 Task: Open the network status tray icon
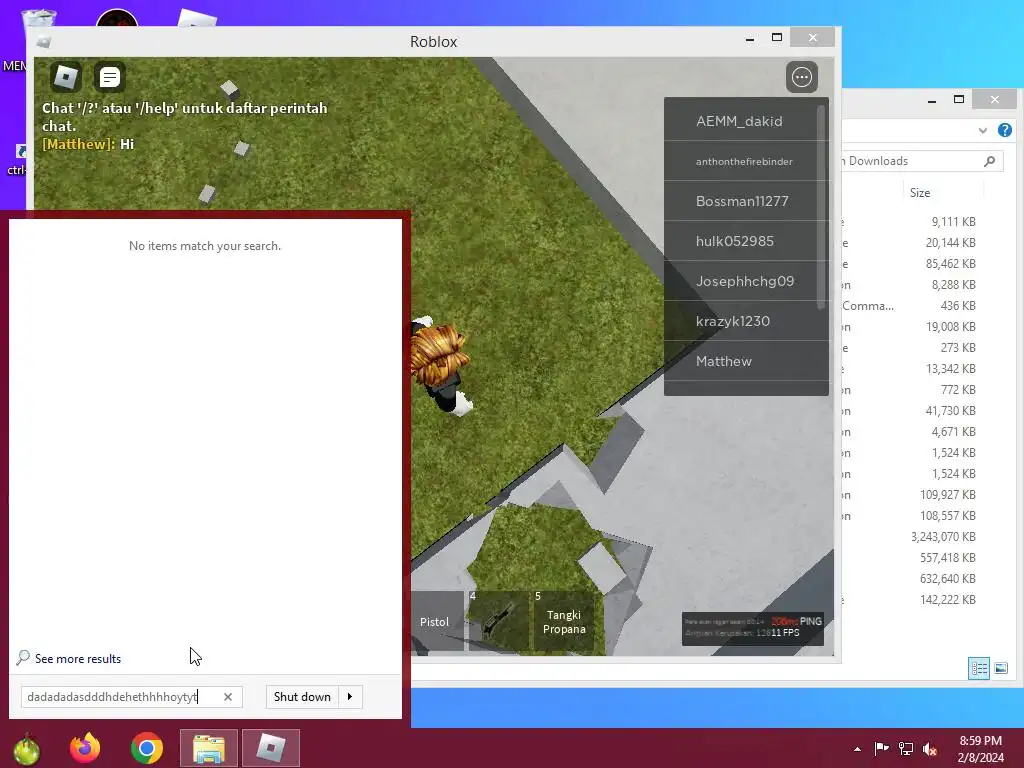click(x=906, y=749)
